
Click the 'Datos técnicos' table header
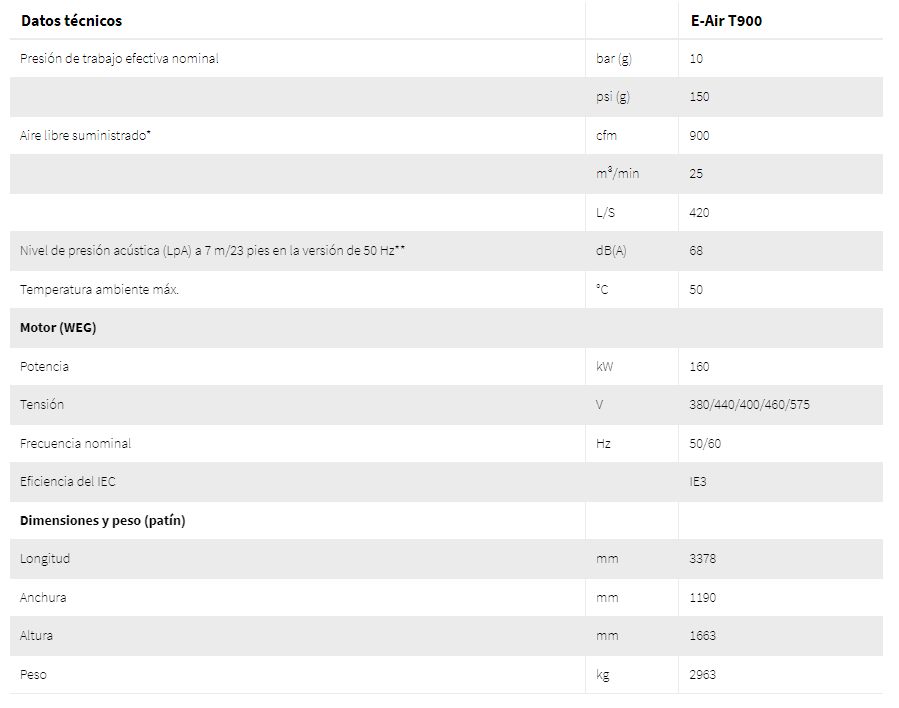click(71, 21)
